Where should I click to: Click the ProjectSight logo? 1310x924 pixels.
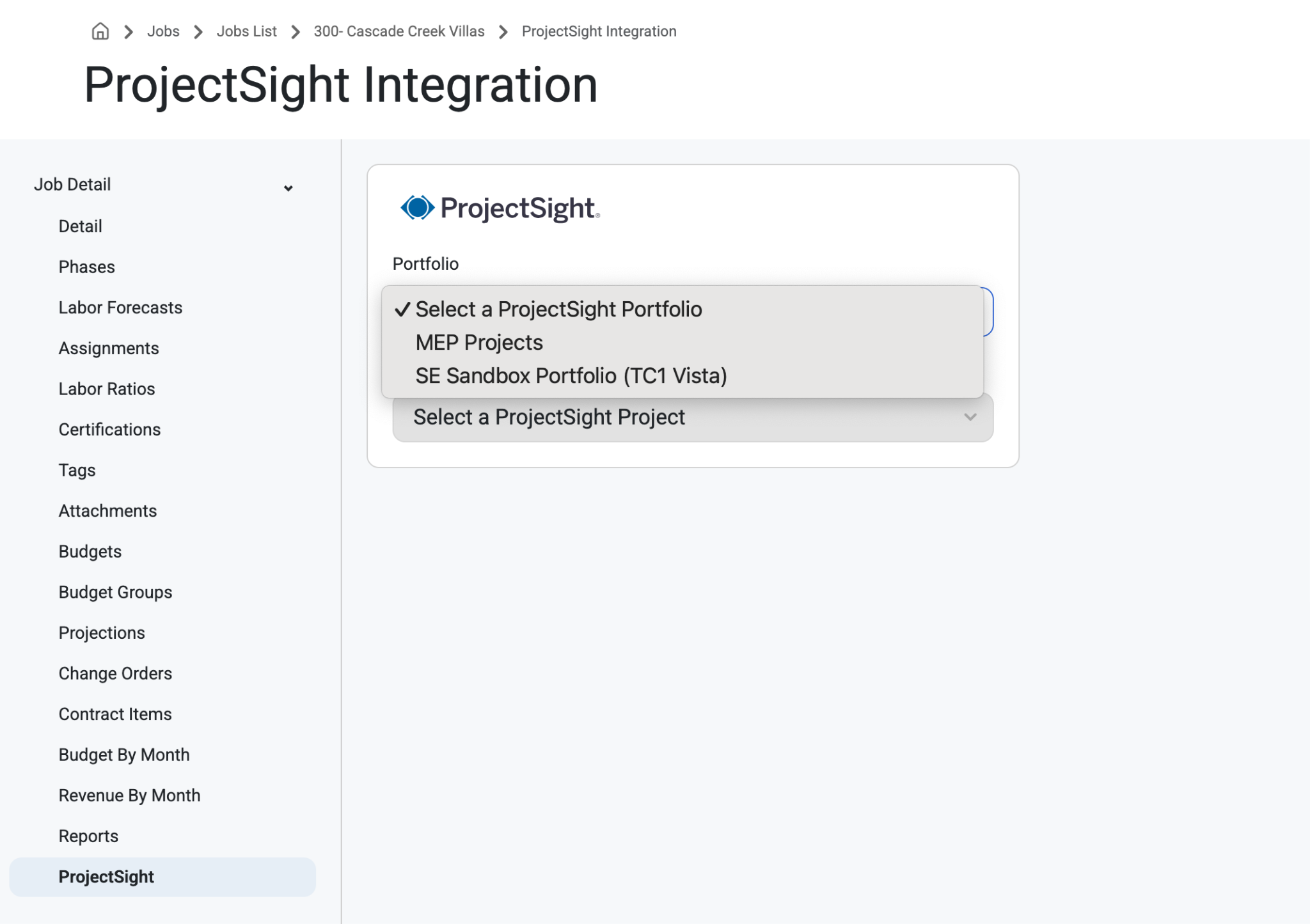click(x=500, y=208)
